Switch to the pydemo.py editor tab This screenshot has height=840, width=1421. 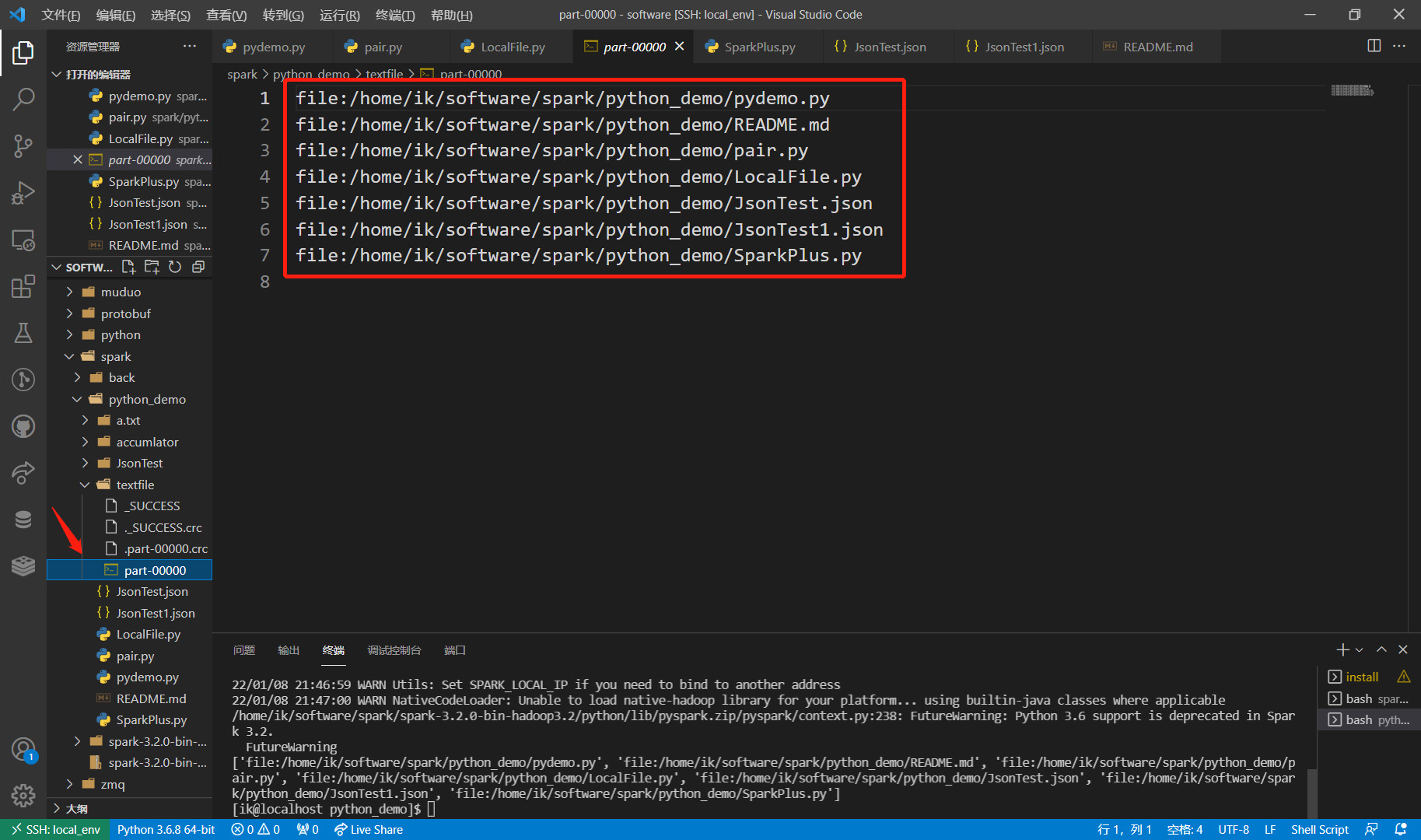(273, 47)
